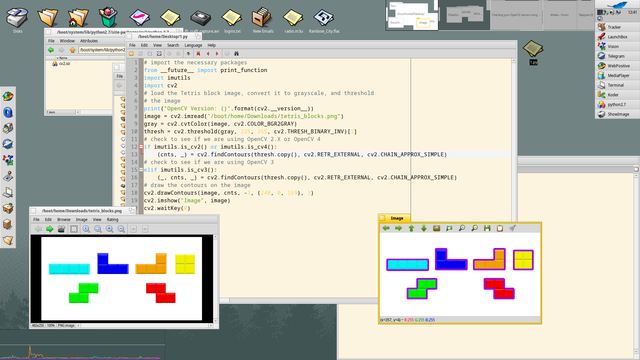This screenshot has width=640, height=360.
Task: Open Koder Search menu
Action: [173, 45]
